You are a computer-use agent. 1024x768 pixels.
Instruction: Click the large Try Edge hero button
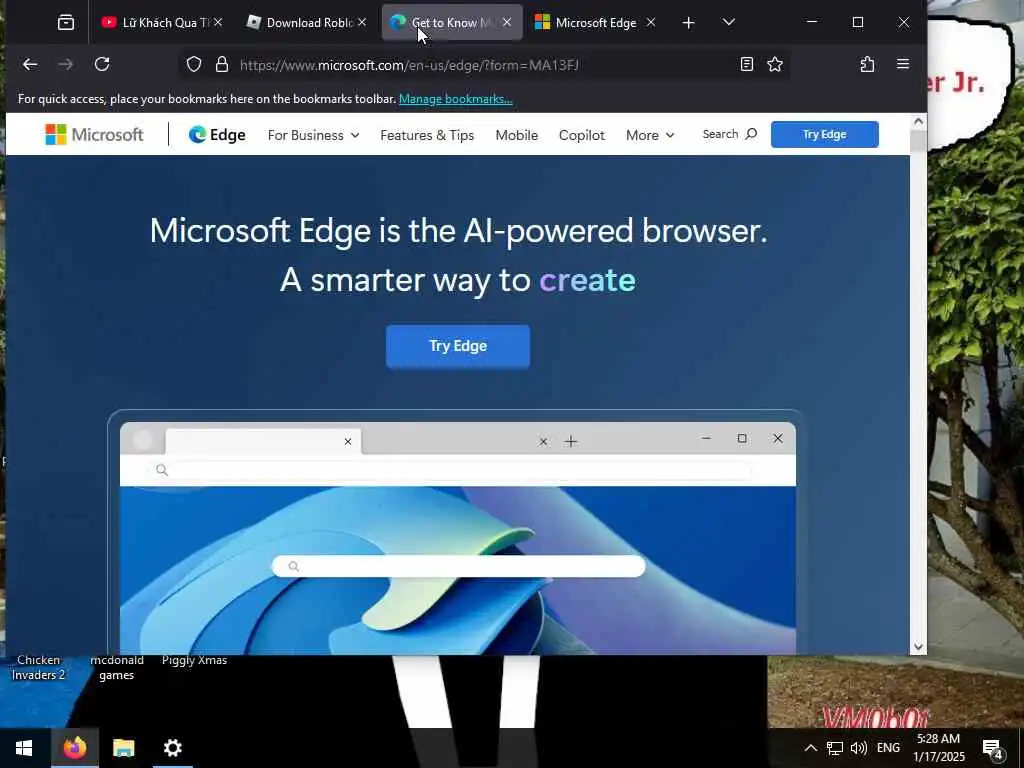(x=458, y=346)
